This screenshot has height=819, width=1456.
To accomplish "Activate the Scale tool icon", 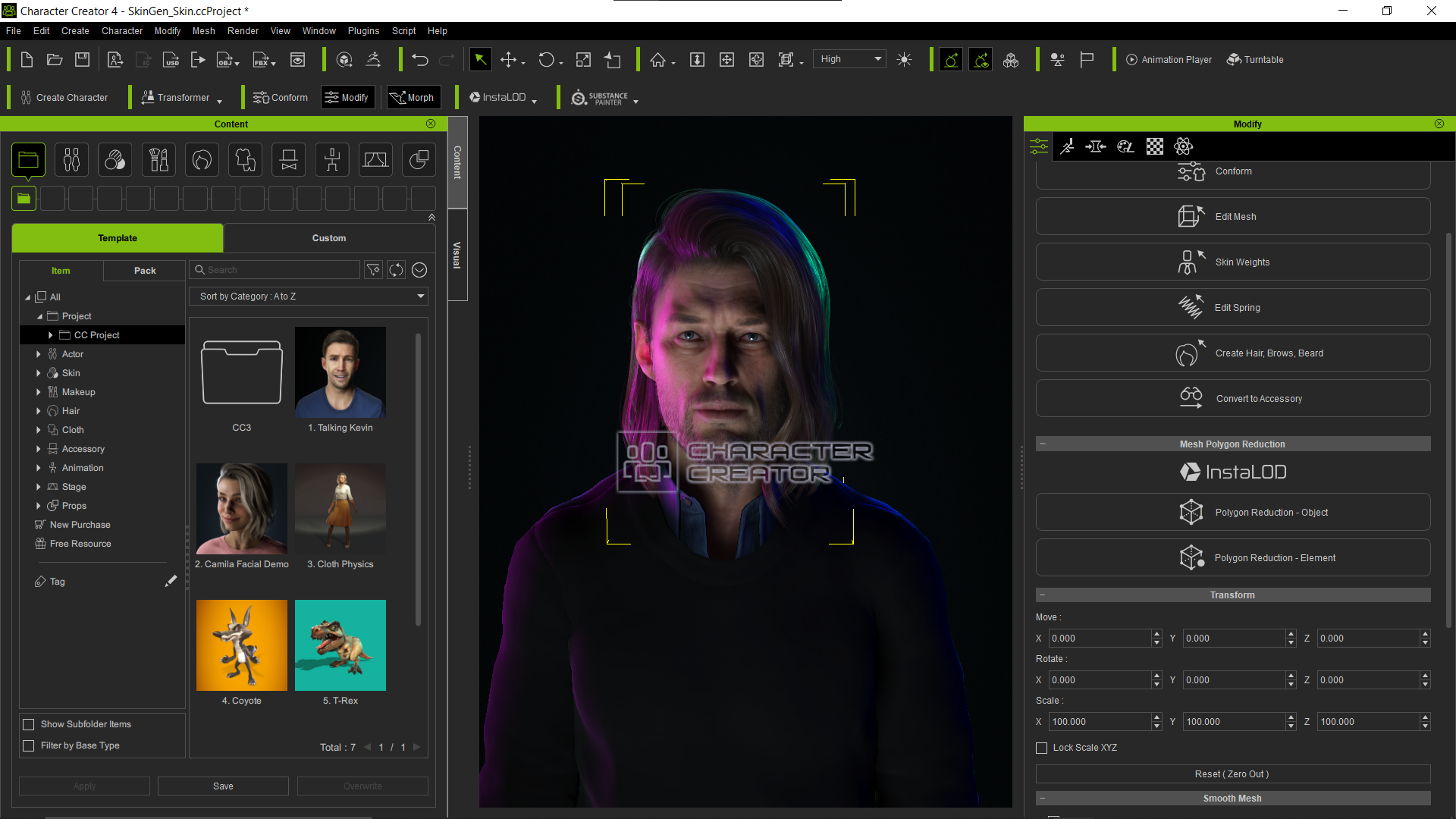I will tap(583, 59).
